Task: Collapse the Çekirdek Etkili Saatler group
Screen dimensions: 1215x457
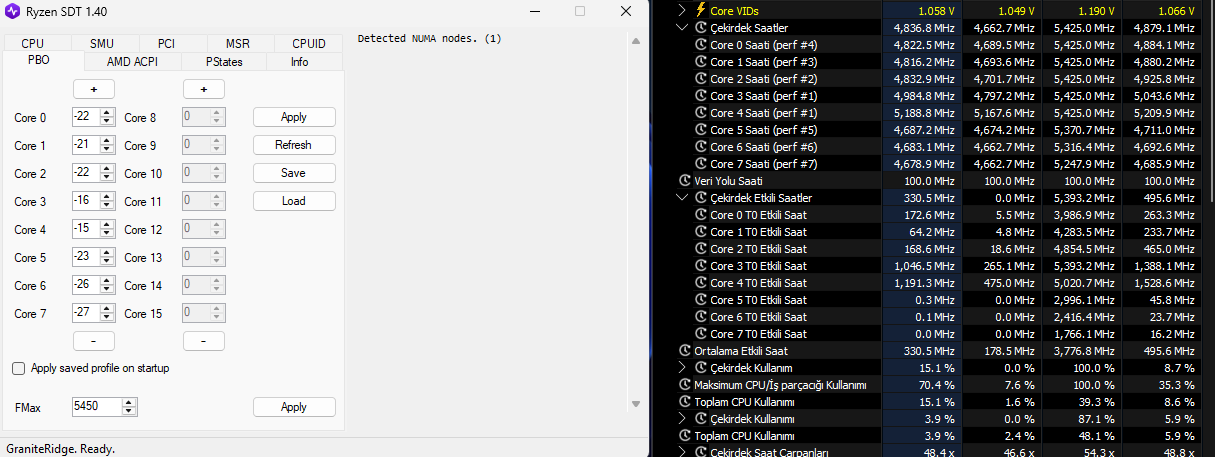Action: [x=682, y=198]
